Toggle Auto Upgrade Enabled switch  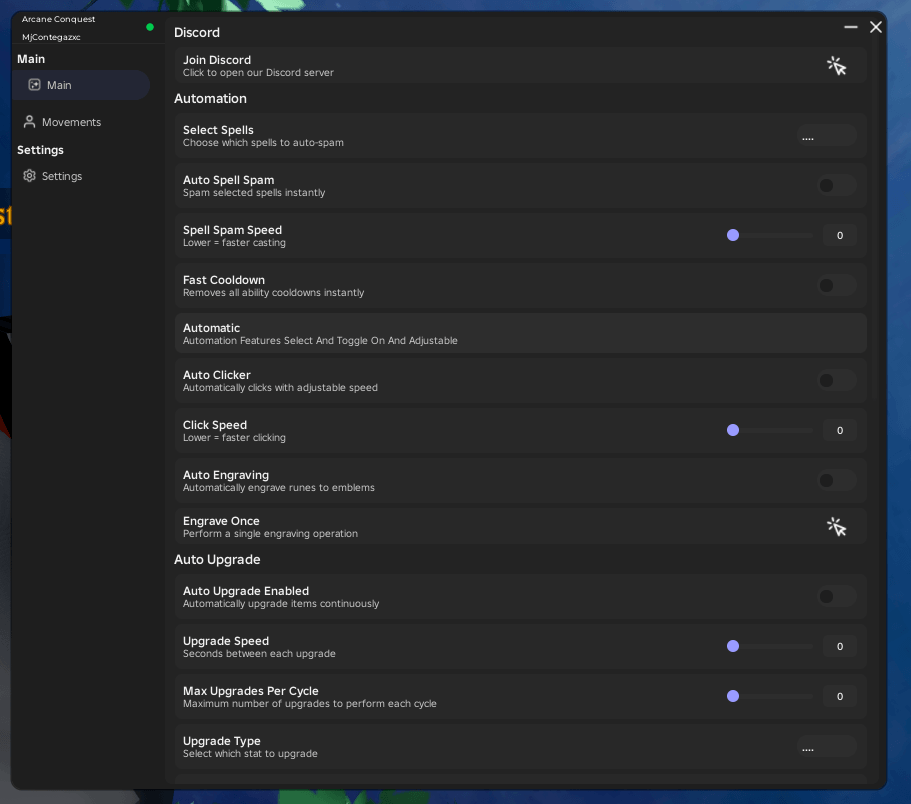click(836, 596)
